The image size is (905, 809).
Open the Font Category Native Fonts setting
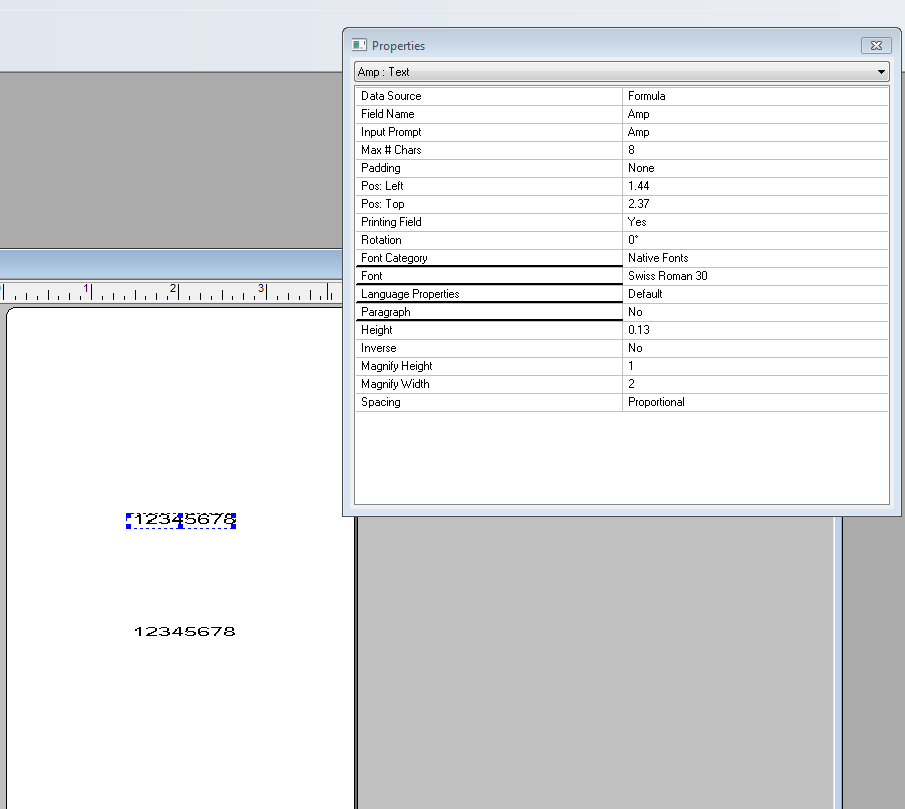point(755,258)
